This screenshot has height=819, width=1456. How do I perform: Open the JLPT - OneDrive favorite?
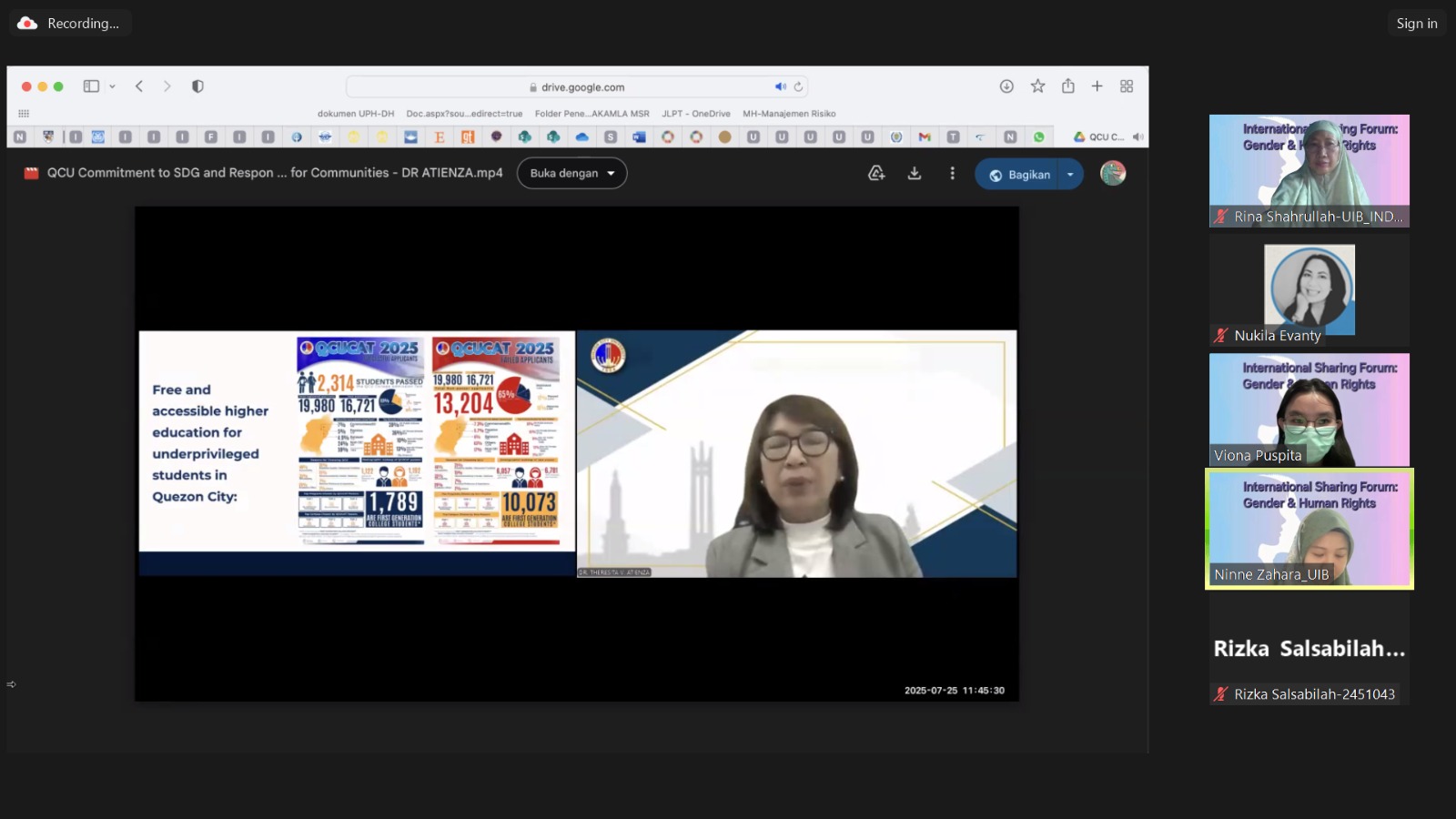point(695,114)
